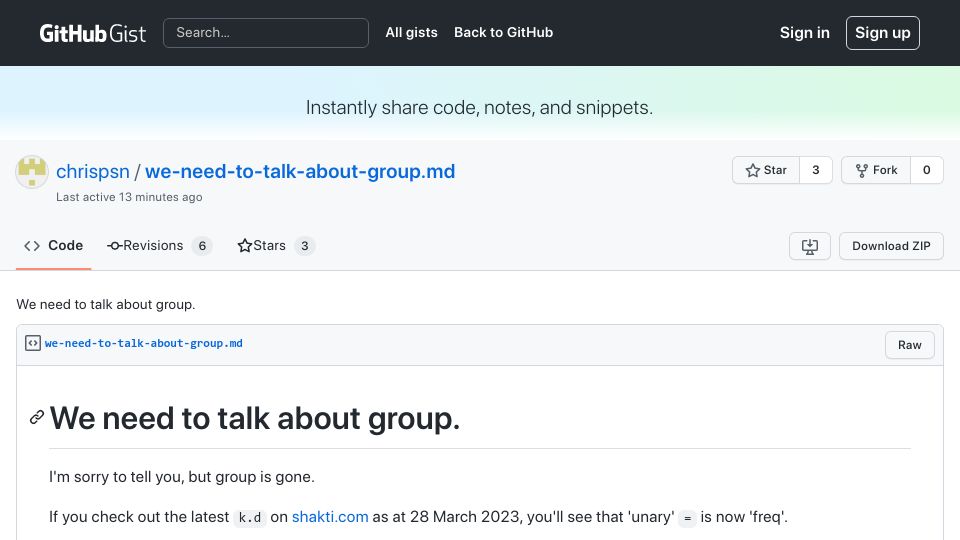Click the Revisions commit icon
The height and width of the screenshot is (540, 960).
click(114, 246)
